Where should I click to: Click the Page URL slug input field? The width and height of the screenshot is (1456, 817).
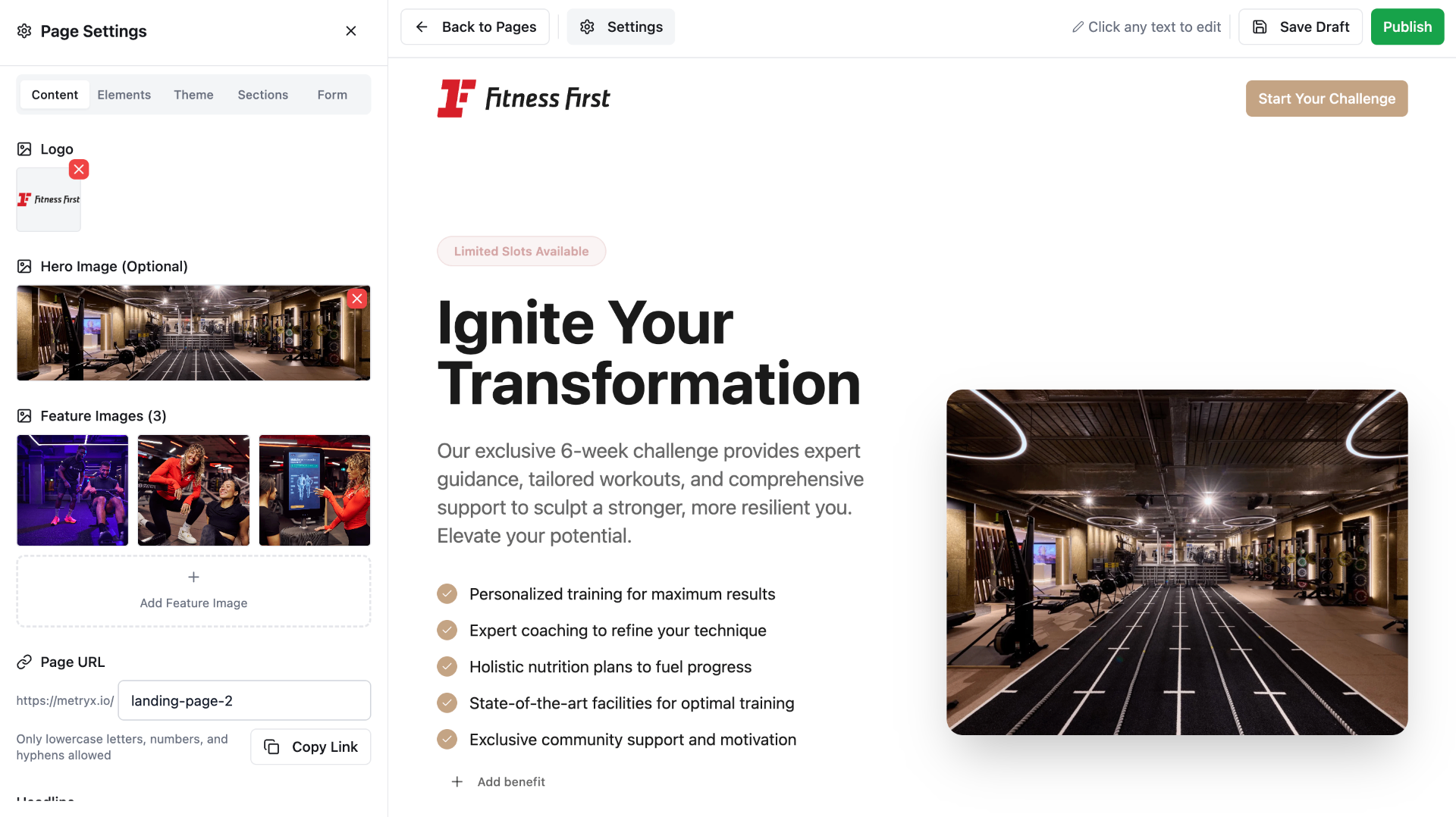click(244, 700)
